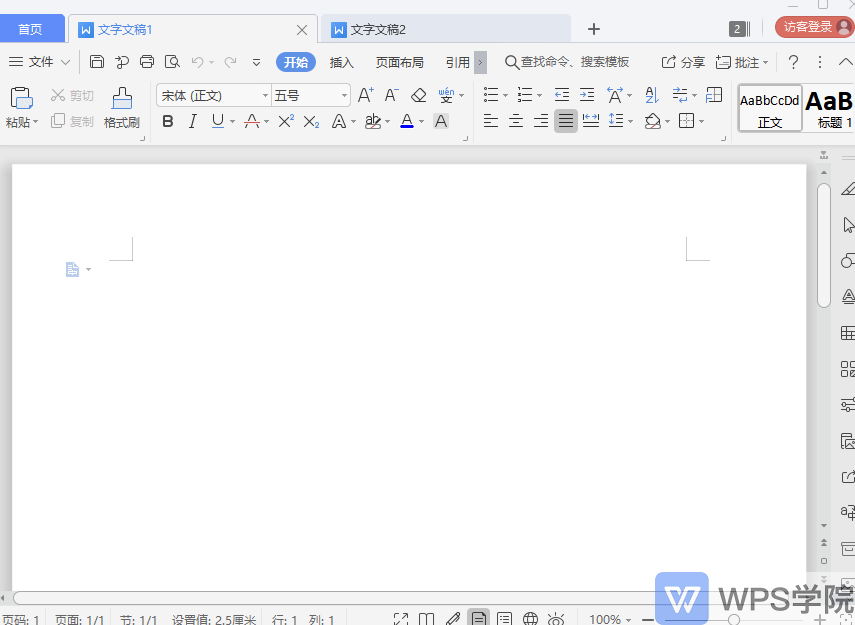Viewport: 855px width, 625px height.
Task: Apply subscript formatting
Action: coord(311,121)
